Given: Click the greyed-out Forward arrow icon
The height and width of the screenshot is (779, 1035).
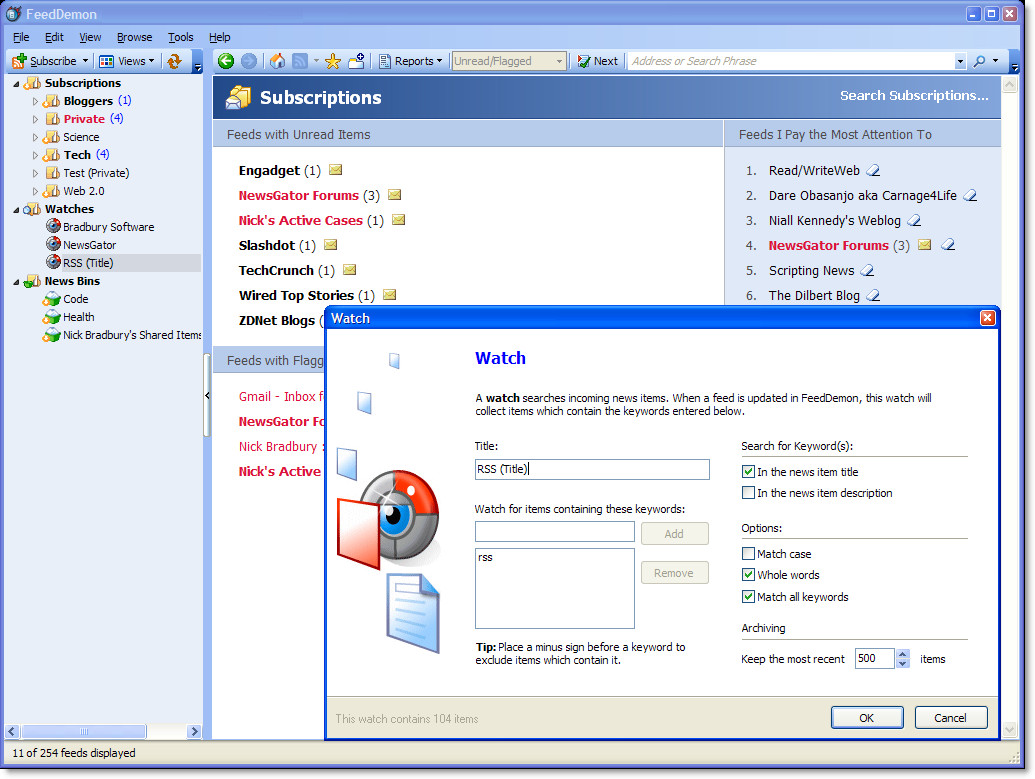Looking at the screenshot, I should click(x=249, y=61).
